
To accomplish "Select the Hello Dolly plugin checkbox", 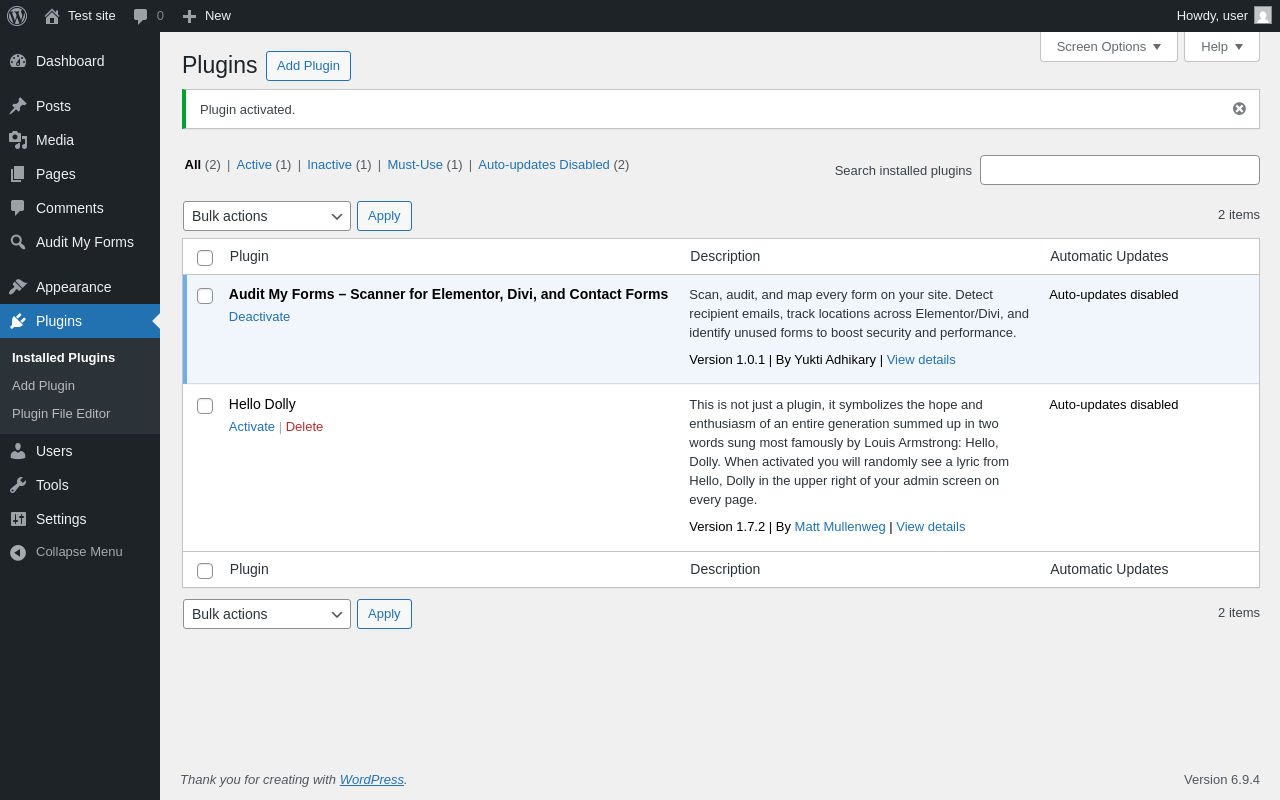I will [x=205, y=406].
